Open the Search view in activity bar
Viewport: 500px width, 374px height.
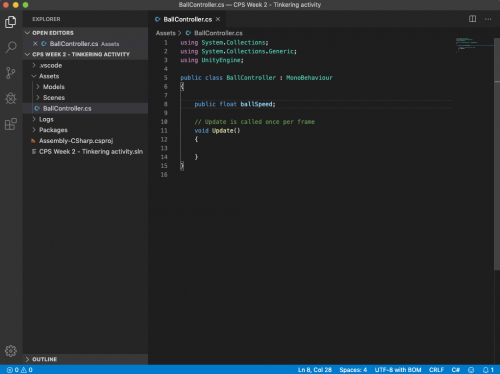point(11,47)
